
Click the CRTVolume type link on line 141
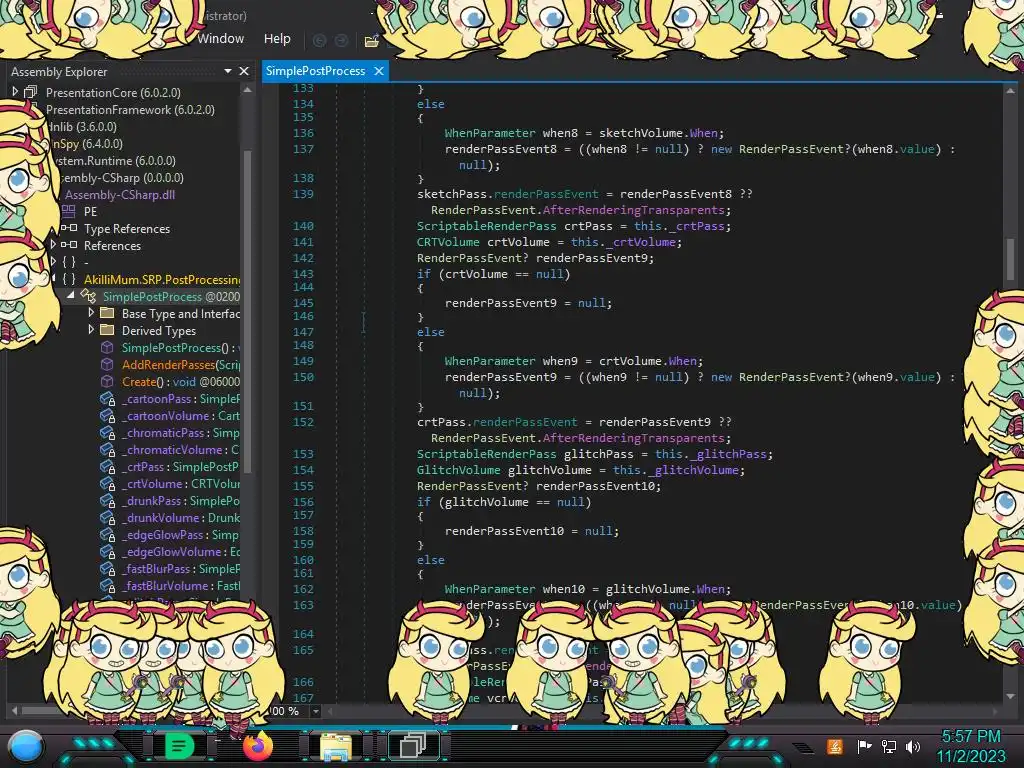(x=448, y=242)
